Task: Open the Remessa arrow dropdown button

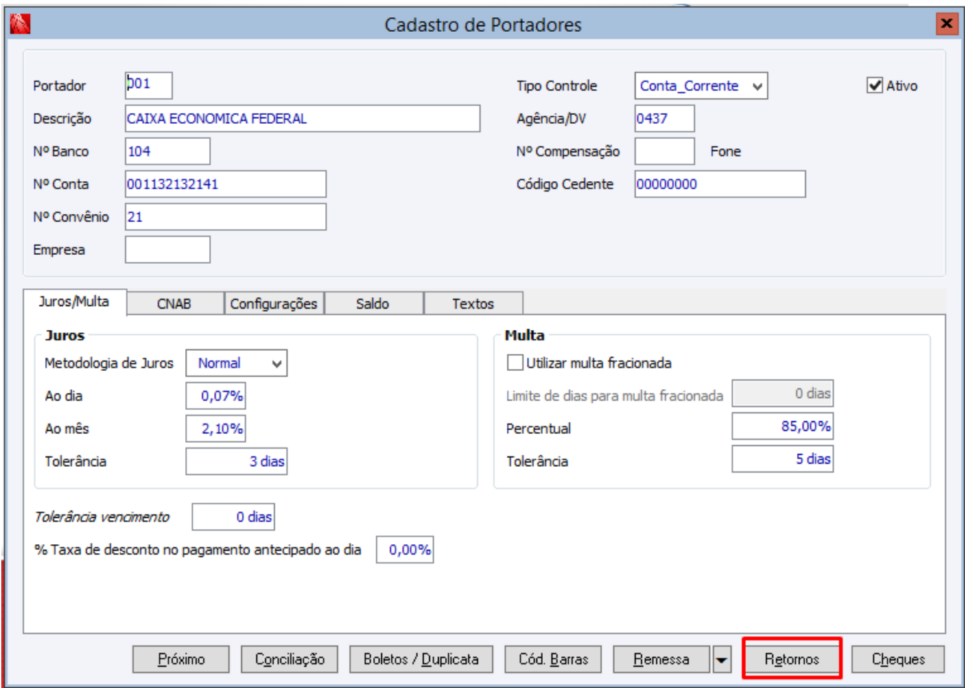Action: tap(722, 660)
